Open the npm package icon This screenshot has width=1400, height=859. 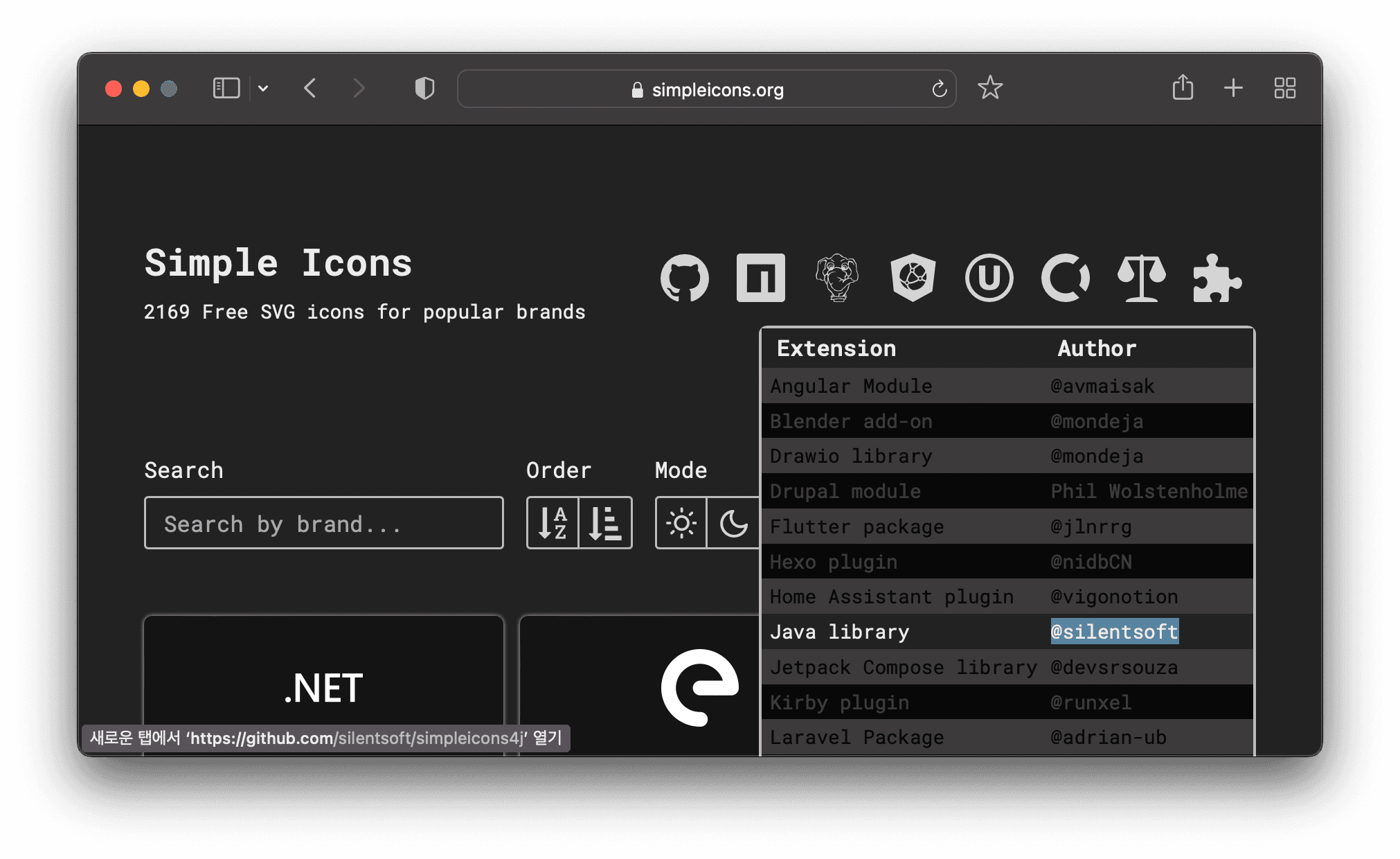tap(760, 278)
